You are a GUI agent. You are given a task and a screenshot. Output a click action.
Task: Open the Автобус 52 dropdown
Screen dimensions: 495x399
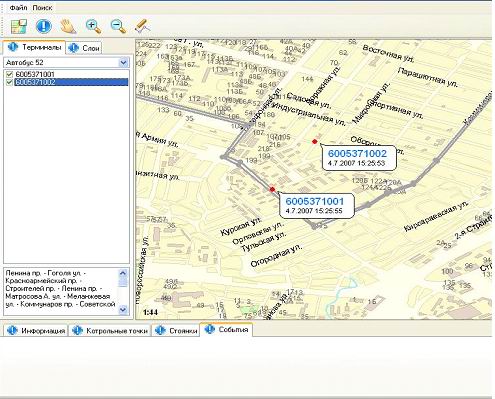click(123, 62)
